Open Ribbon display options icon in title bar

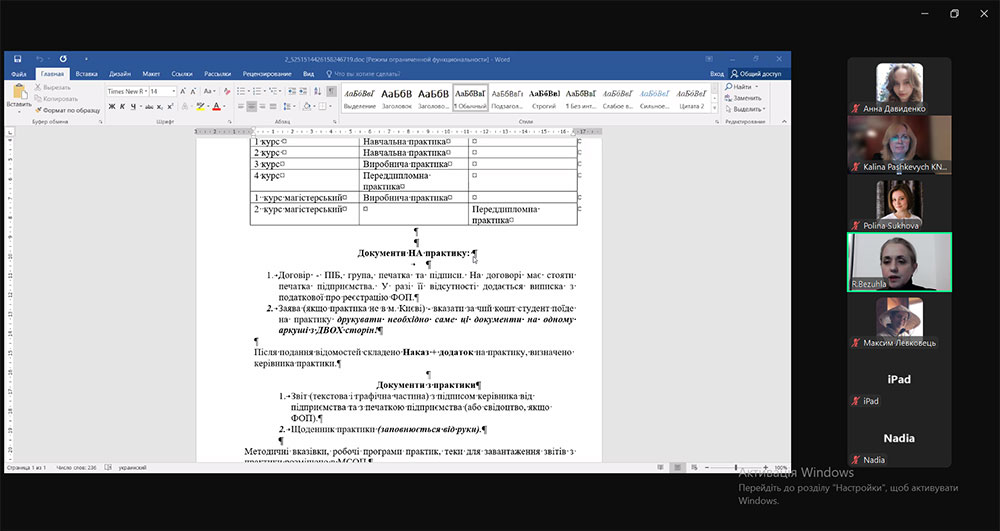pyautogui.click(x=709, y=59)
